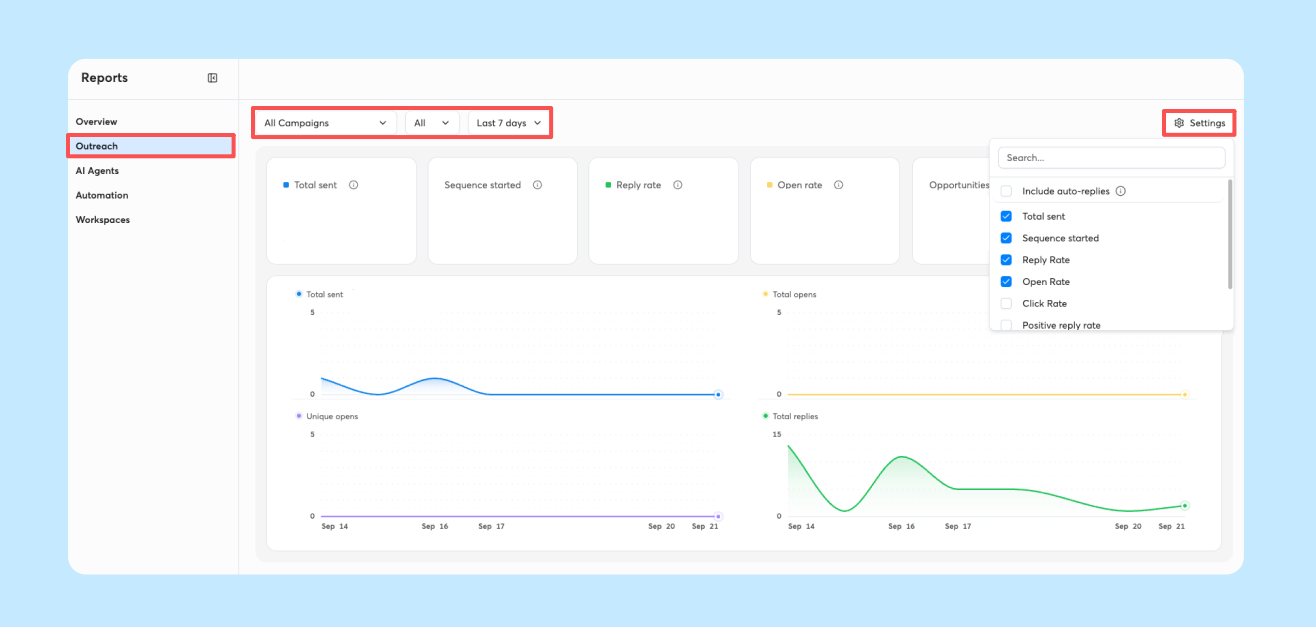Open the All Campaigns dropdown
The width and height of the screenshot is (1316, 627).
pos(325,123)
